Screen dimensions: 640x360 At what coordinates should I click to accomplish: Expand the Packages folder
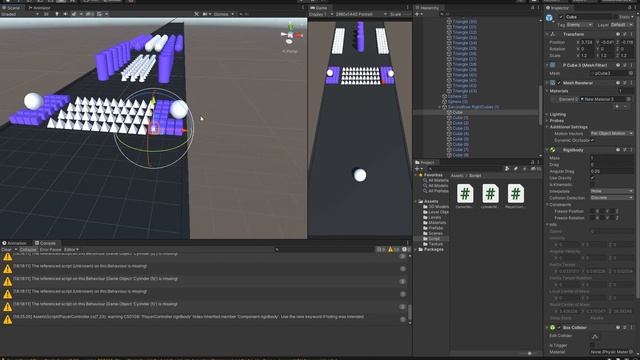tap(416, 249)
